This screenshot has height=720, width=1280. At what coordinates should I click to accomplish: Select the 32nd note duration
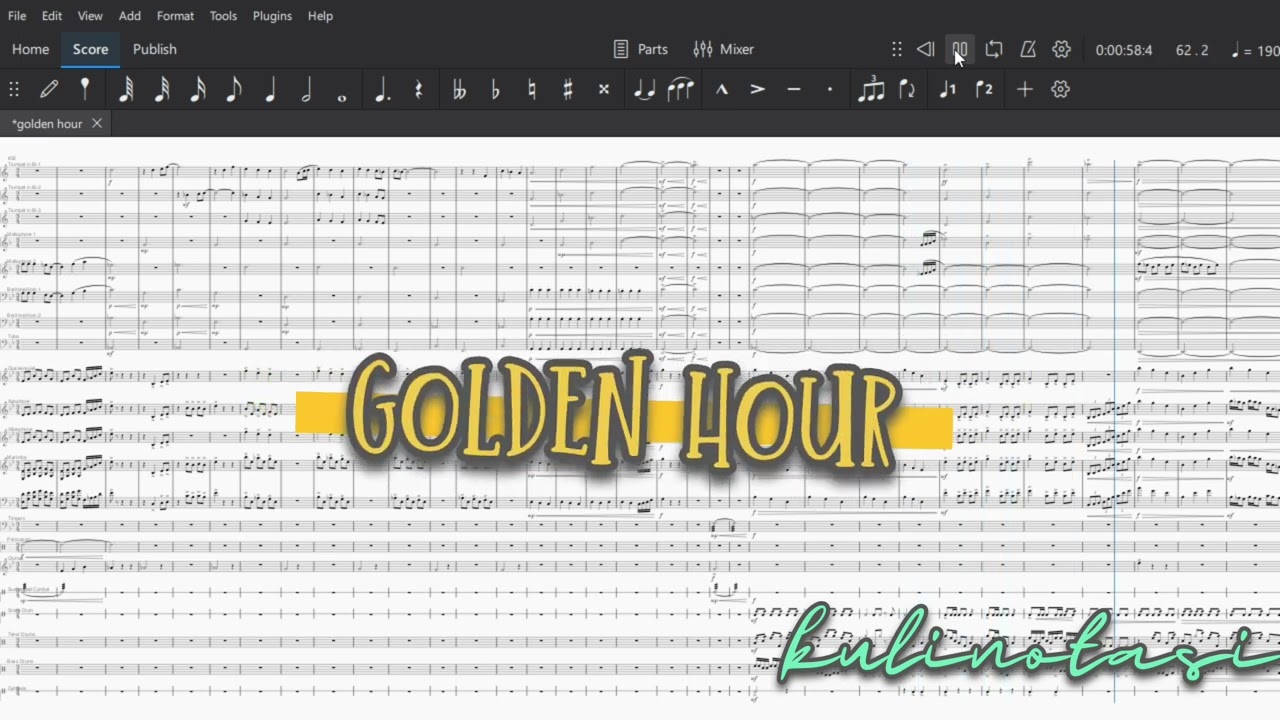click(162, 90)
